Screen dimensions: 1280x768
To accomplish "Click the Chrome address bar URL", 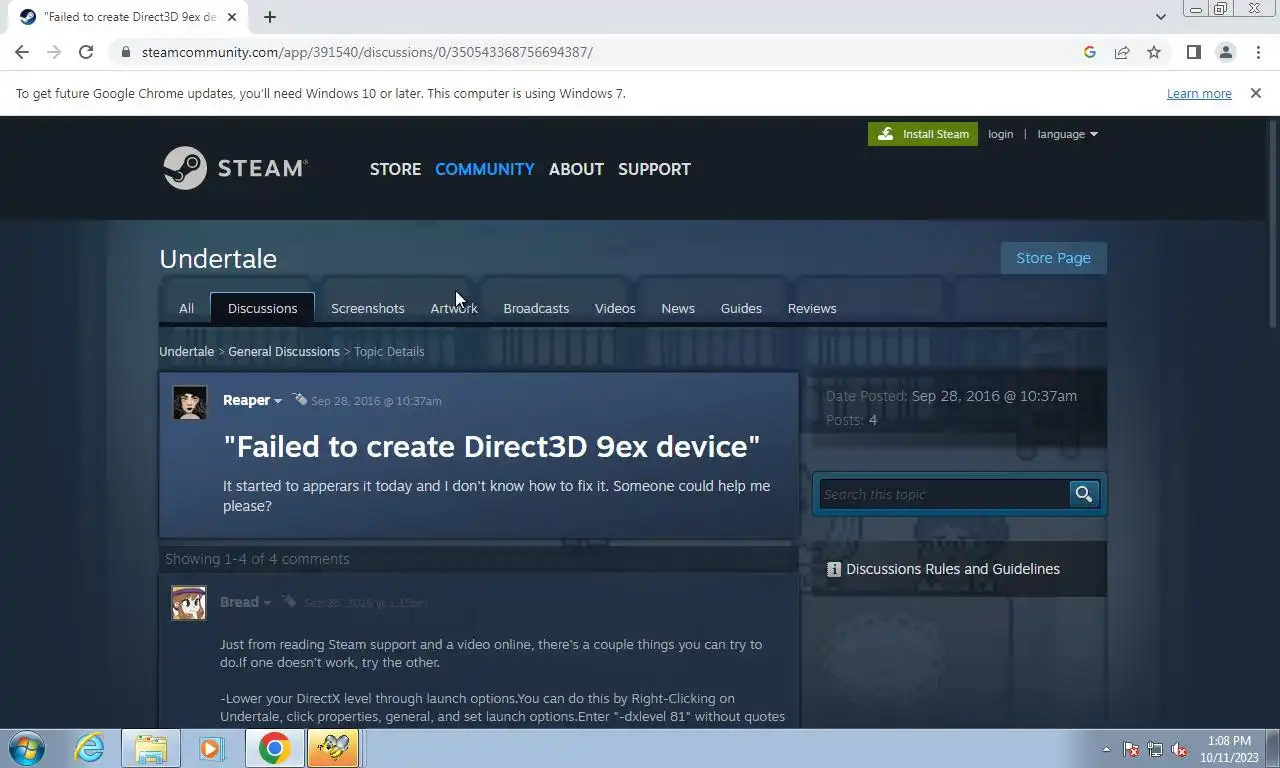I will click(367, 52).
